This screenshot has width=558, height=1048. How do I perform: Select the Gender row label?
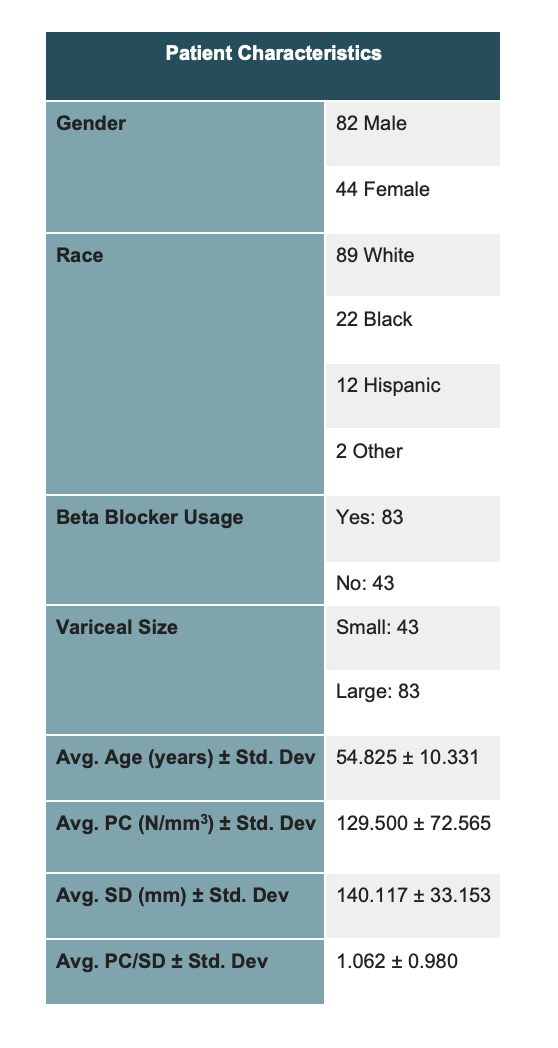coord(185,166)
